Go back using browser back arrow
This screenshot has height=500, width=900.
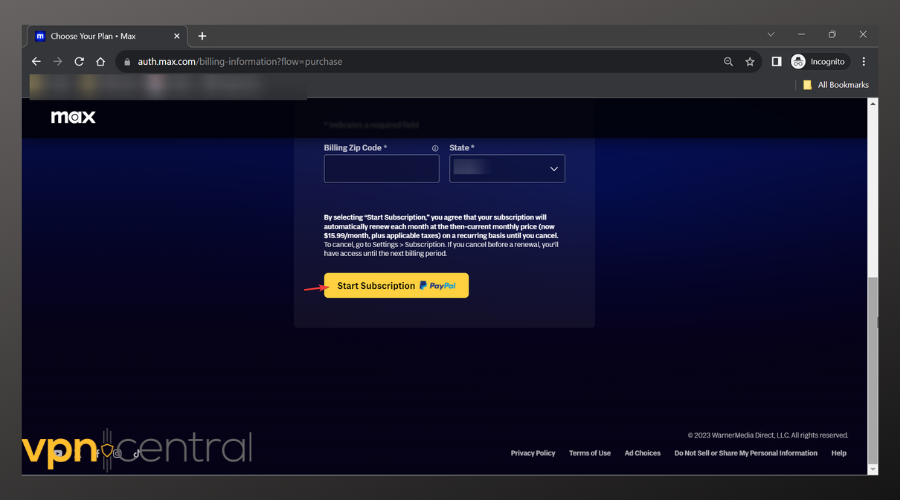[x=36, y=61]
